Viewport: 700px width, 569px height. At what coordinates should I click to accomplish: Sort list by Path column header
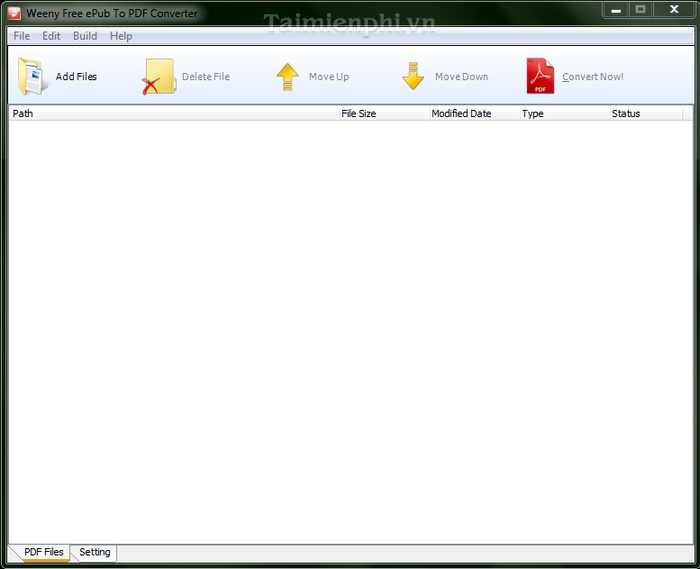click(x=174, y=114)
